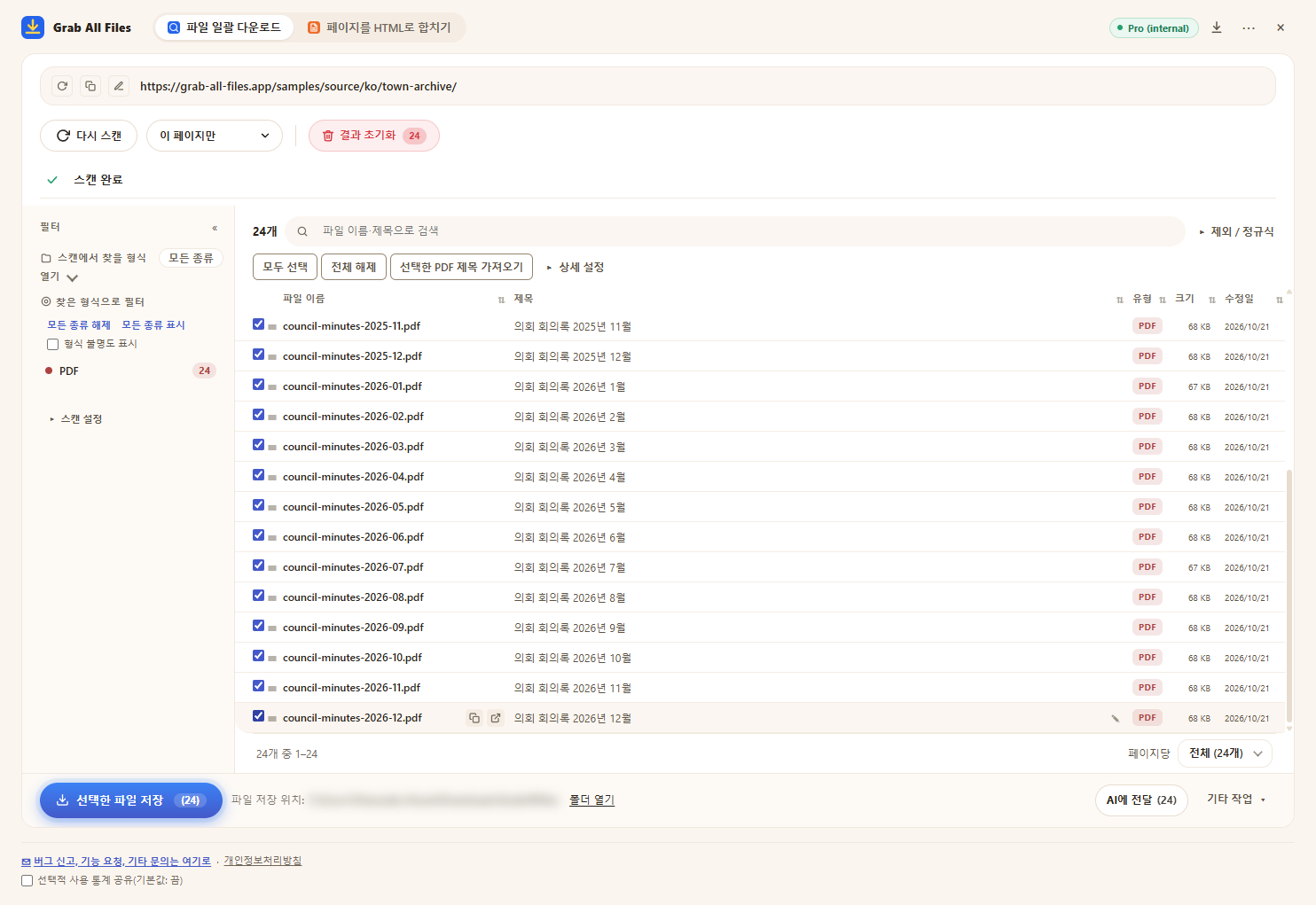The image size is (1316, 905).
Task: Sort by 수정일 column sort icon
Action: (x=1279, y=300)
